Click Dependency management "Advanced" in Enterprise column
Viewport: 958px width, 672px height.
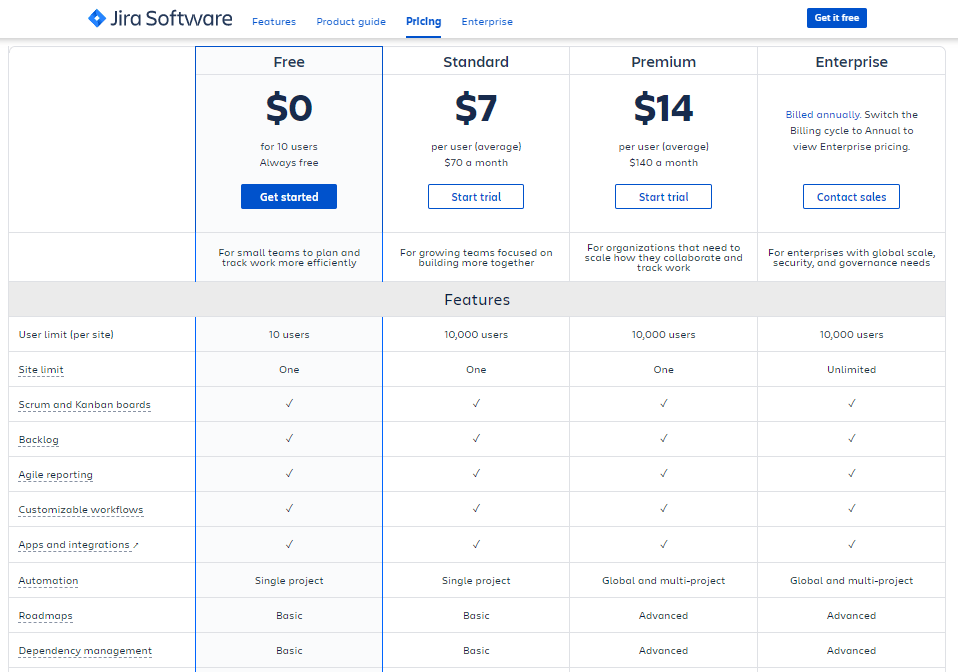click(x=852, y=651)
